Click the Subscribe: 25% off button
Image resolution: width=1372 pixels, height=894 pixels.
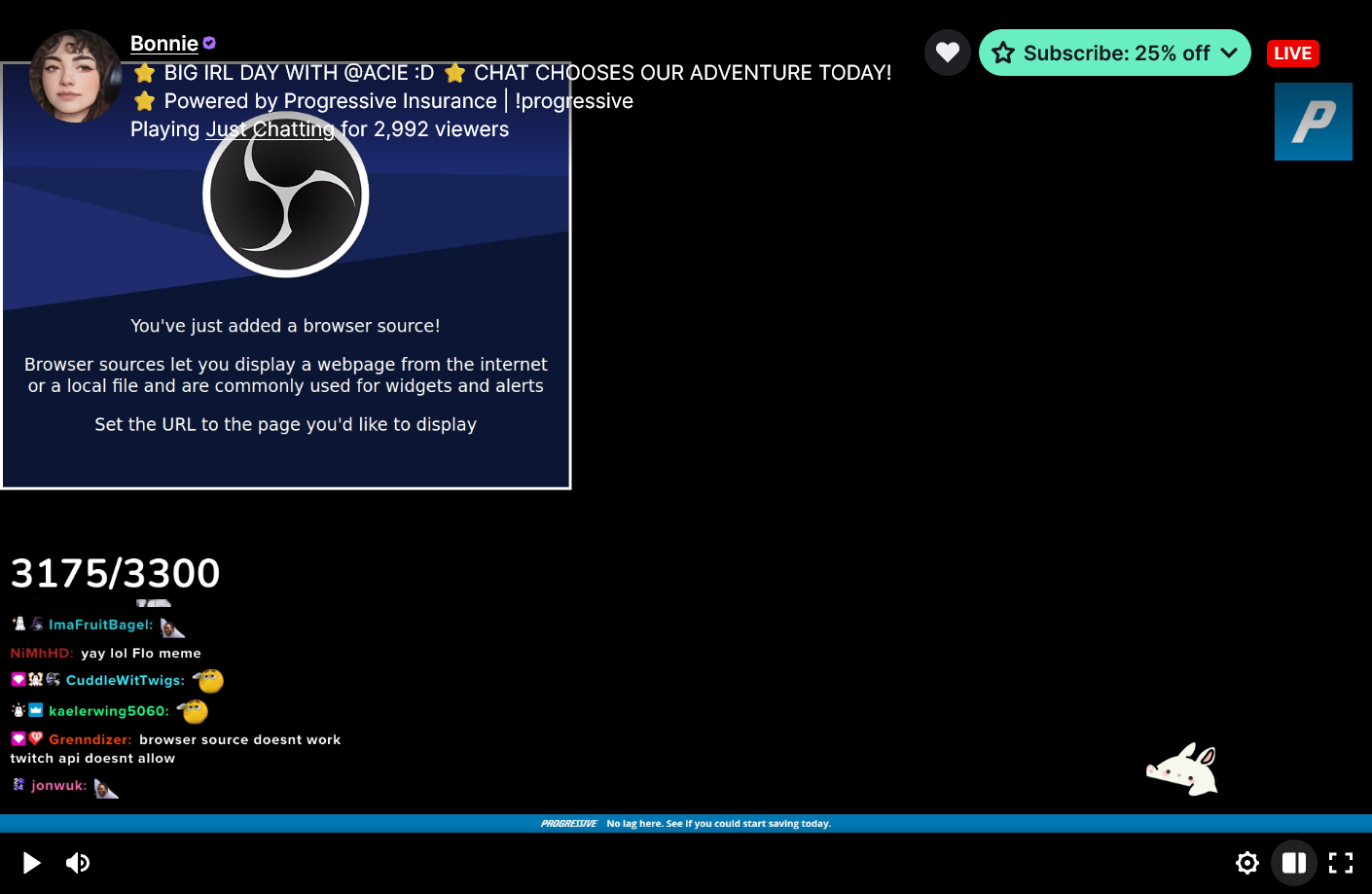tap(1115, 53)
